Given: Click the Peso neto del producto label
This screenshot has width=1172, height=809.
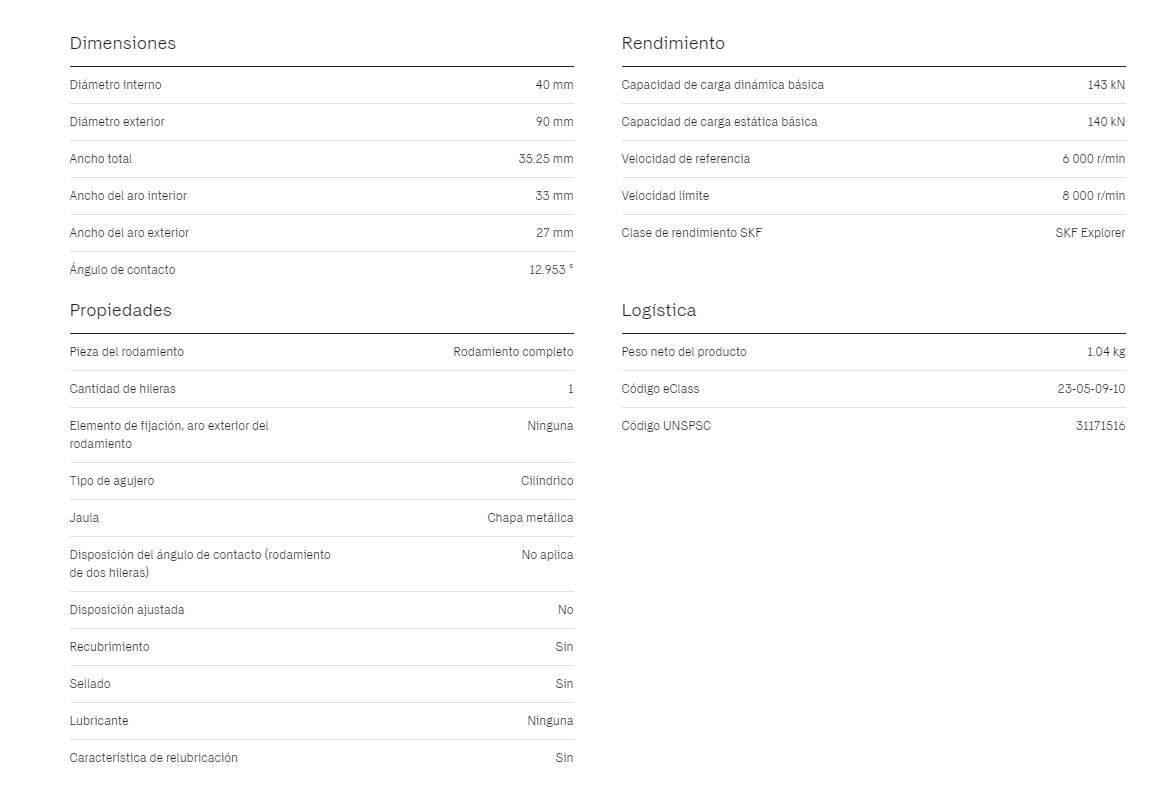Looking at the screenshot, I should coord(683,351).
